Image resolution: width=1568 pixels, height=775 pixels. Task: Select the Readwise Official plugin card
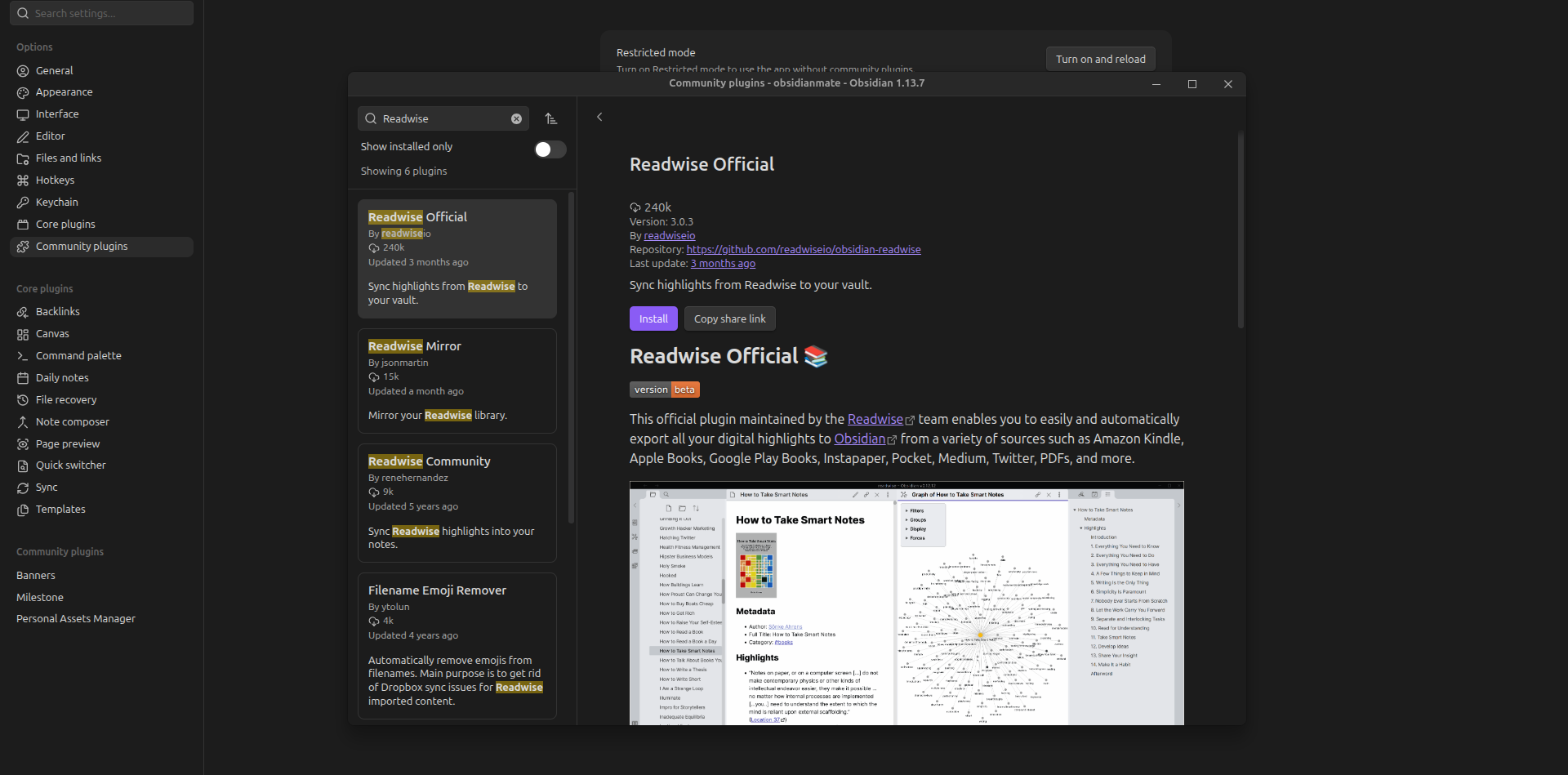pyautogui.click(x=457, y=259)
